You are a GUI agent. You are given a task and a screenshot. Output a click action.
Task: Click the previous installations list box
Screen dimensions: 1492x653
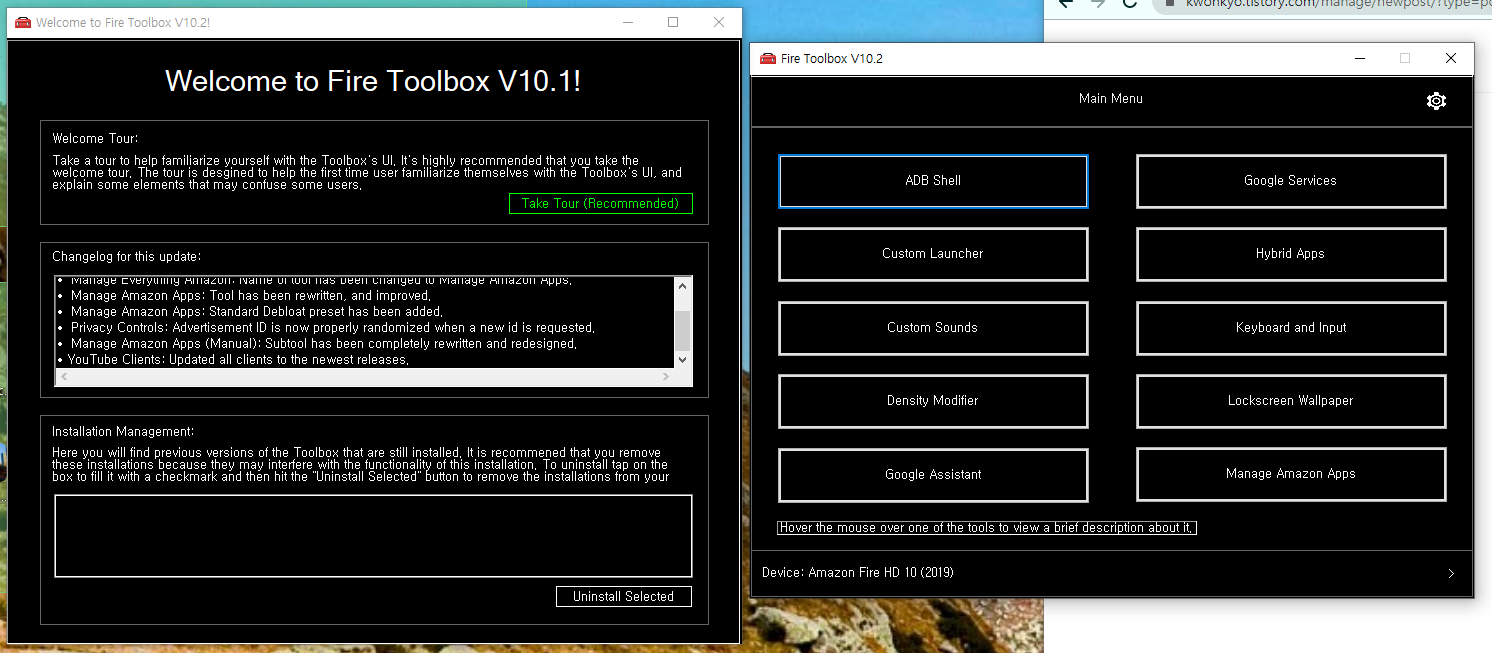coord(373,536)
